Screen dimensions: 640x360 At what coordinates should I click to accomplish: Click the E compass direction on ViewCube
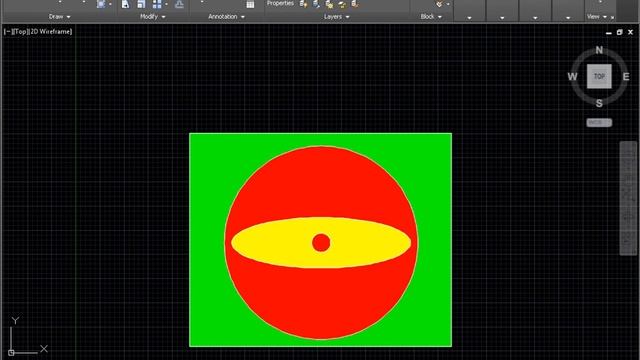[626, 77]
